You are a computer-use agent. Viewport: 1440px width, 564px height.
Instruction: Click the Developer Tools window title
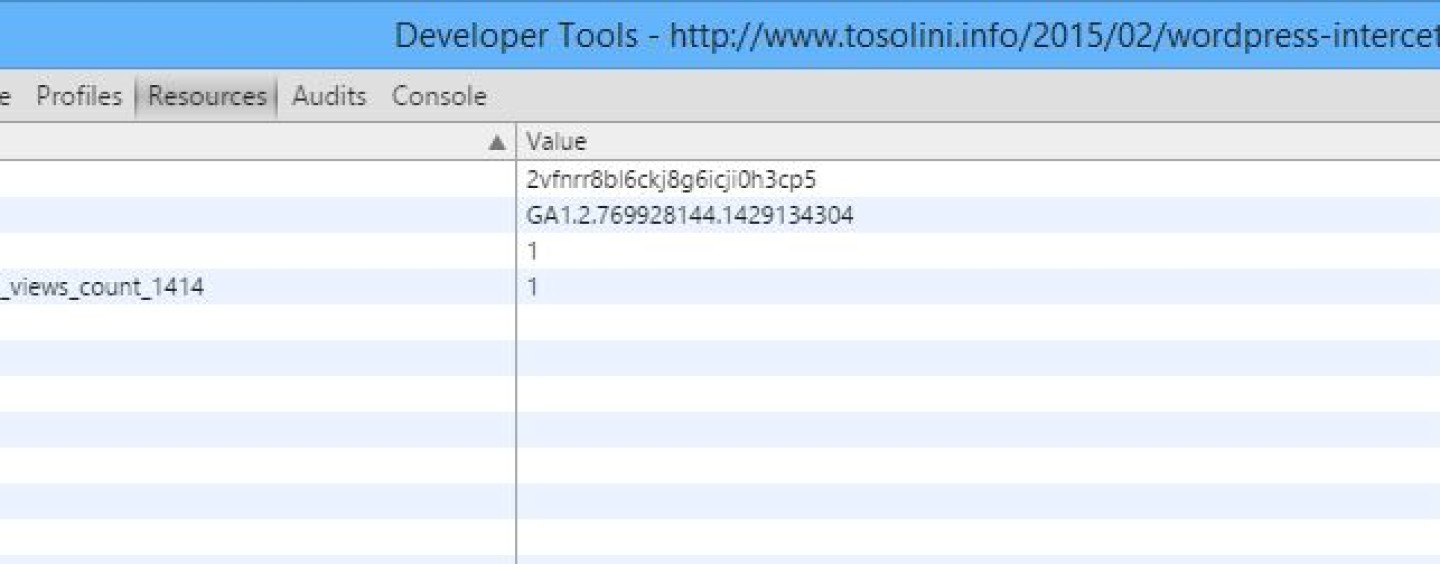click(917, 36)
